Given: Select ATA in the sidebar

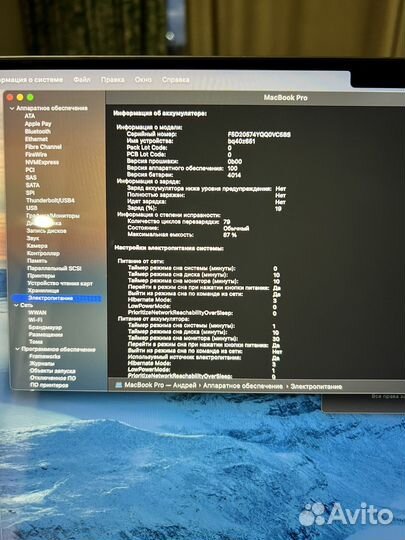Looking at the screenshot, I should point(30,116).
